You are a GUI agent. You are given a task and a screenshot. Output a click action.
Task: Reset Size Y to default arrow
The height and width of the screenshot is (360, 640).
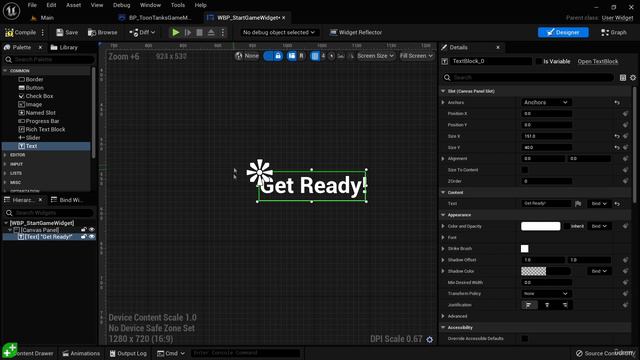[x=617, y=147]
